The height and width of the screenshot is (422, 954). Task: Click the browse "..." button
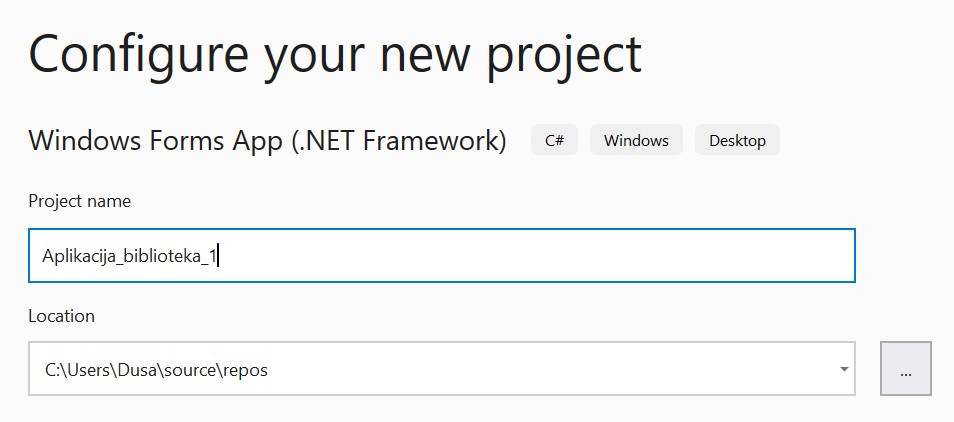905,369
